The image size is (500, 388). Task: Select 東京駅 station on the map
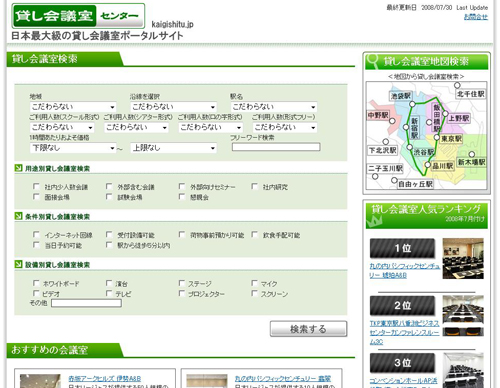tap(451, 138)
